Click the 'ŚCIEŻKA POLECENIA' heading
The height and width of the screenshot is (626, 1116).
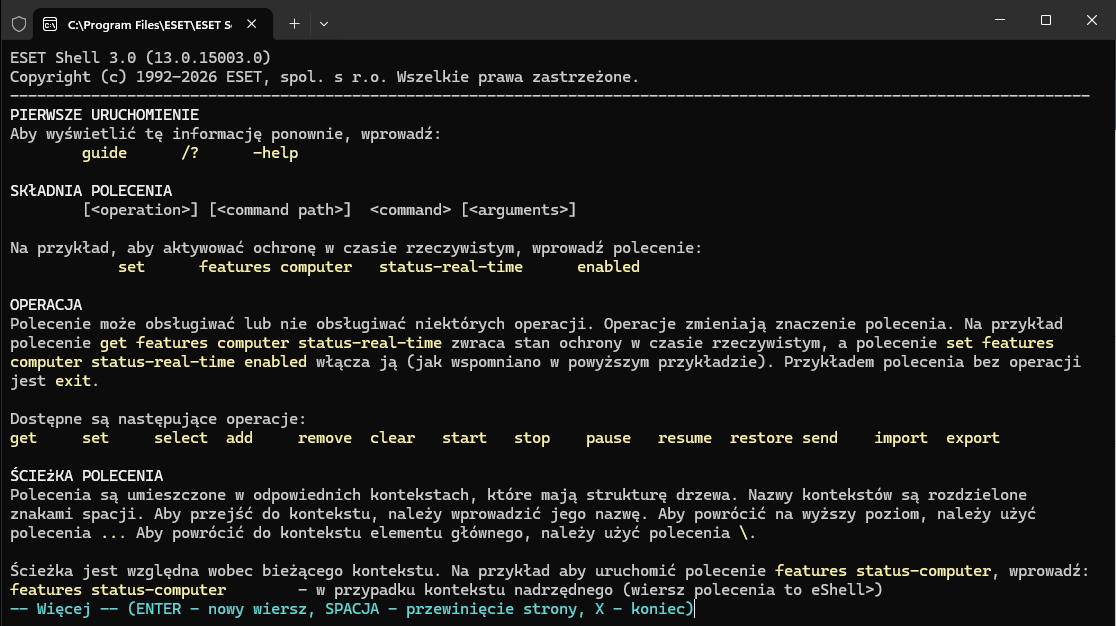pyautogui.click(x=87, y=475)
